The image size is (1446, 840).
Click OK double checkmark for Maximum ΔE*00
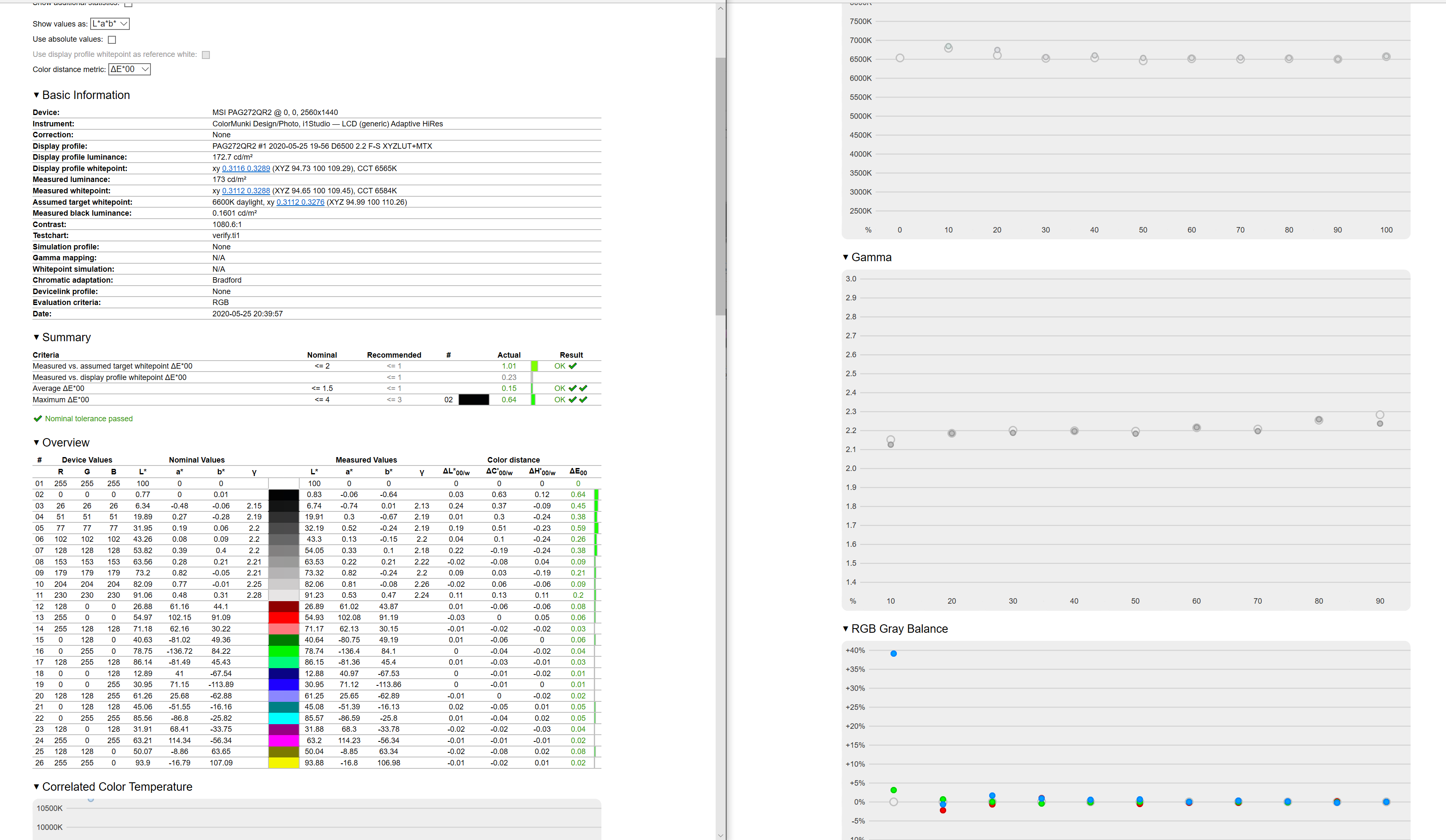pyautogui.click(x=578, y=400)
